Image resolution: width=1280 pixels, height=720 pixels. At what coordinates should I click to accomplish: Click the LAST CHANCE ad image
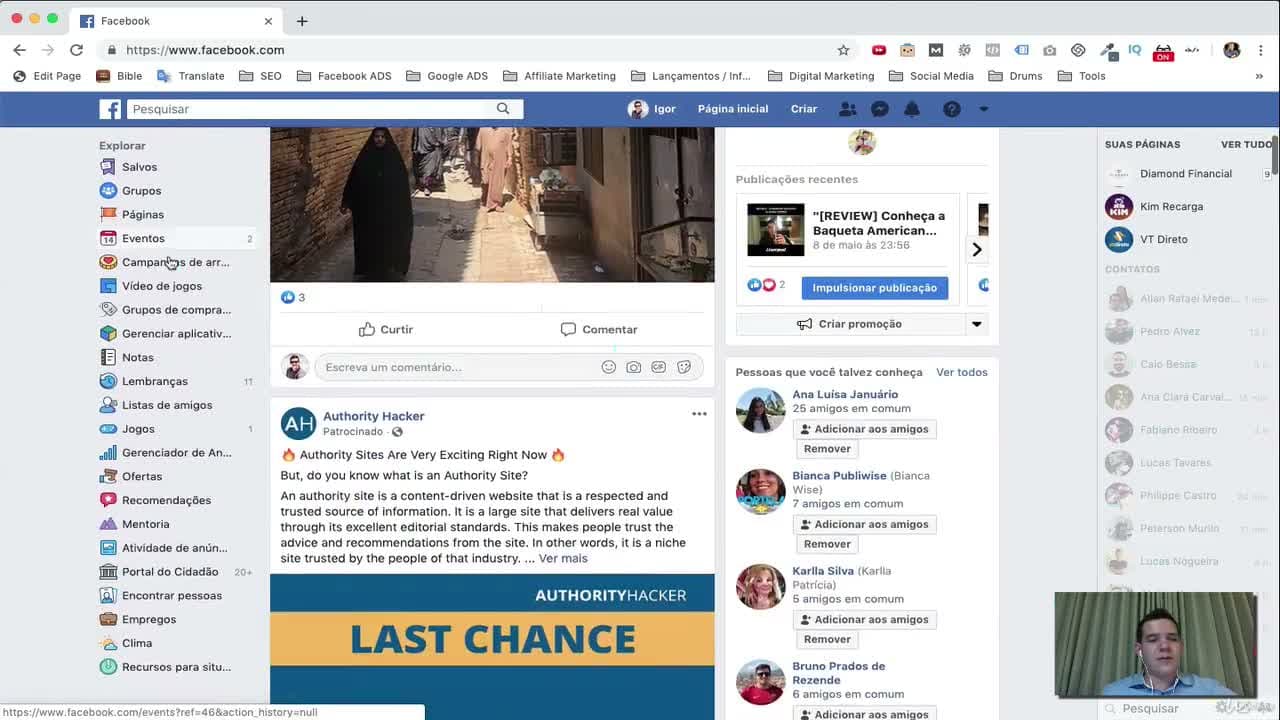(492, 647)
